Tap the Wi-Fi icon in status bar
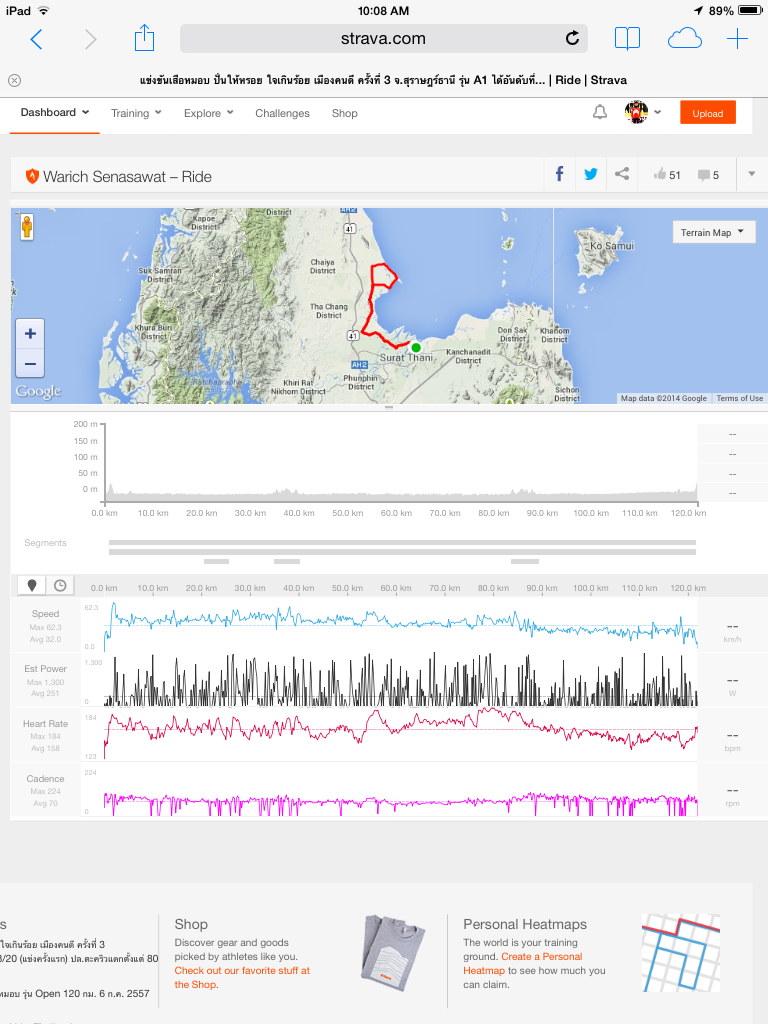 [x=43, y=10]
